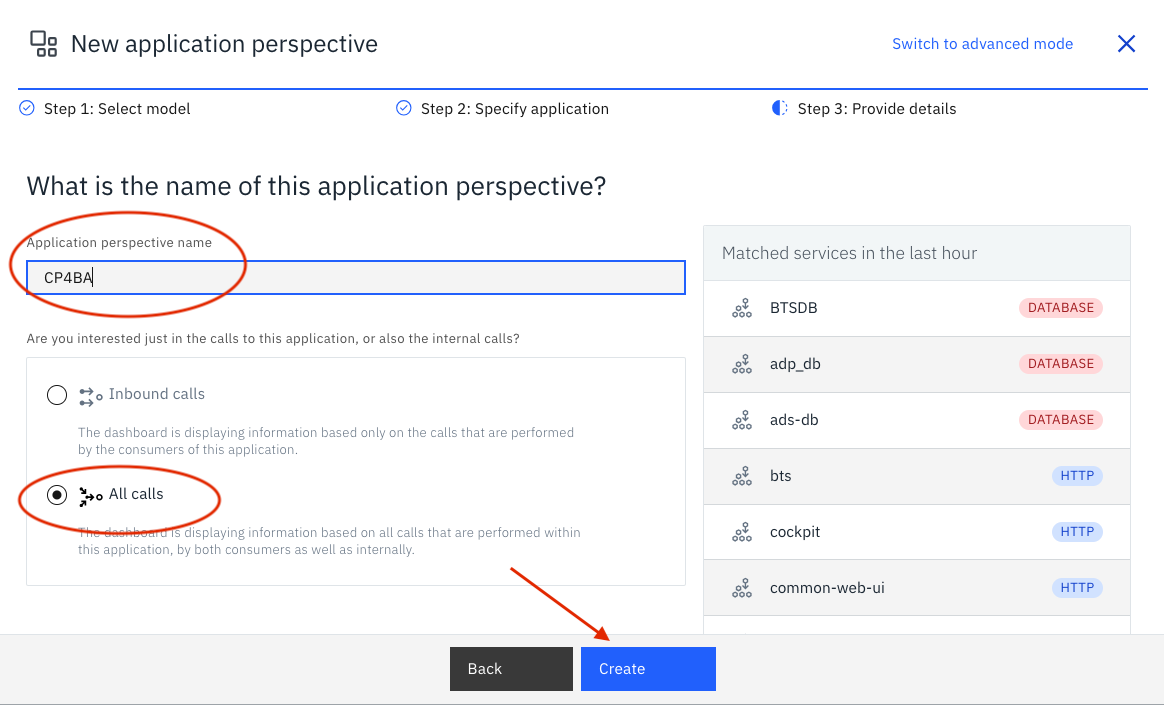This screenshot has height=705, width=1164.
Task: Switch to advanced mode
Action: [x=982, y=44]
